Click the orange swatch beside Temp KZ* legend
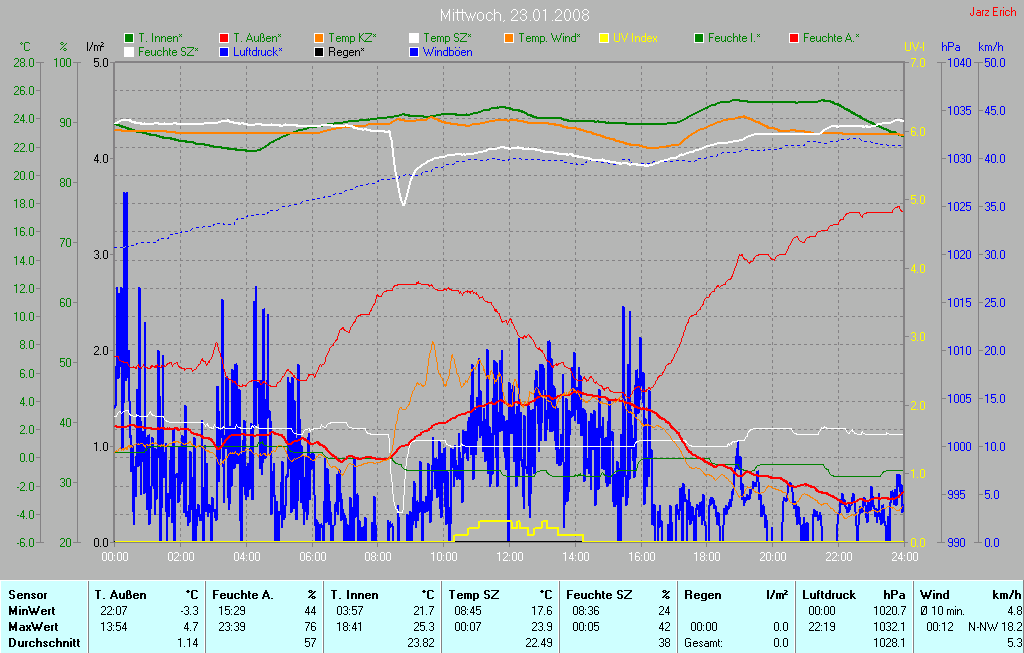 (319, 39)
